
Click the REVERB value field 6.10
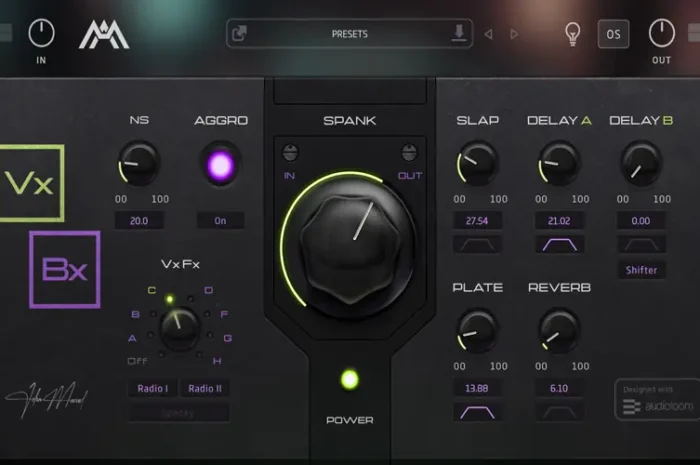(x=559, y=388)
